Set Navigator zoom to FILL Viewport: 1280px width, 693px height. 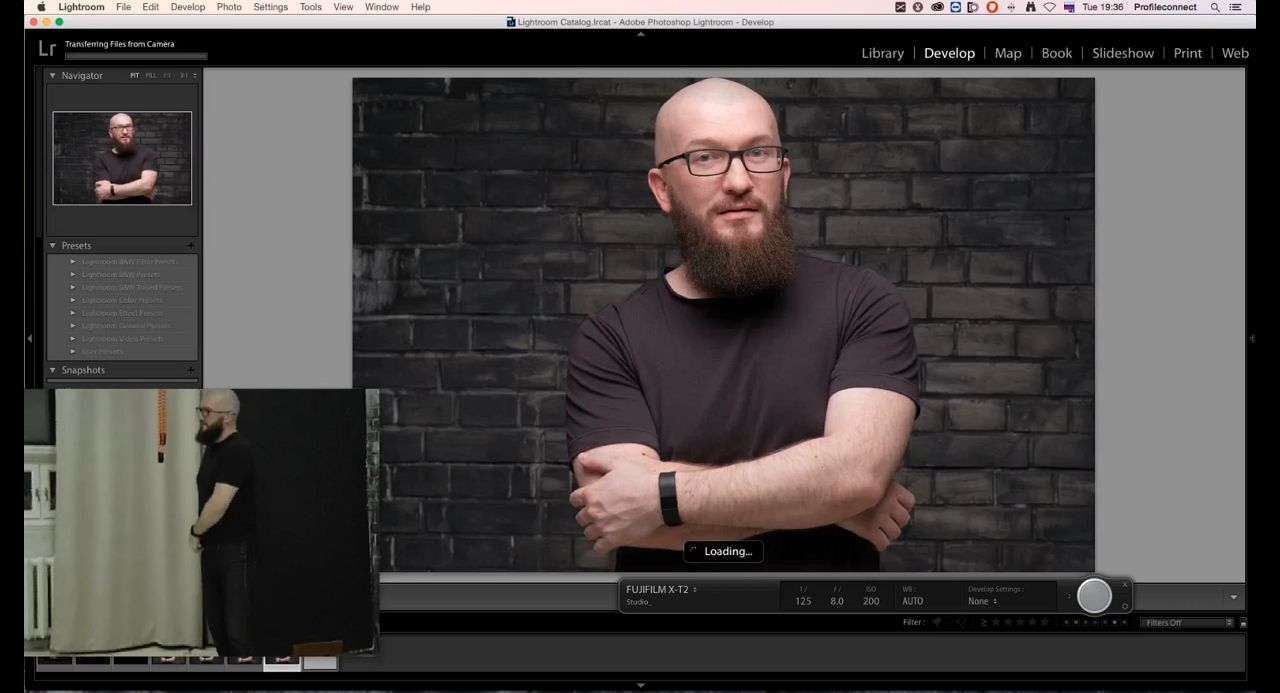[151, 76]
